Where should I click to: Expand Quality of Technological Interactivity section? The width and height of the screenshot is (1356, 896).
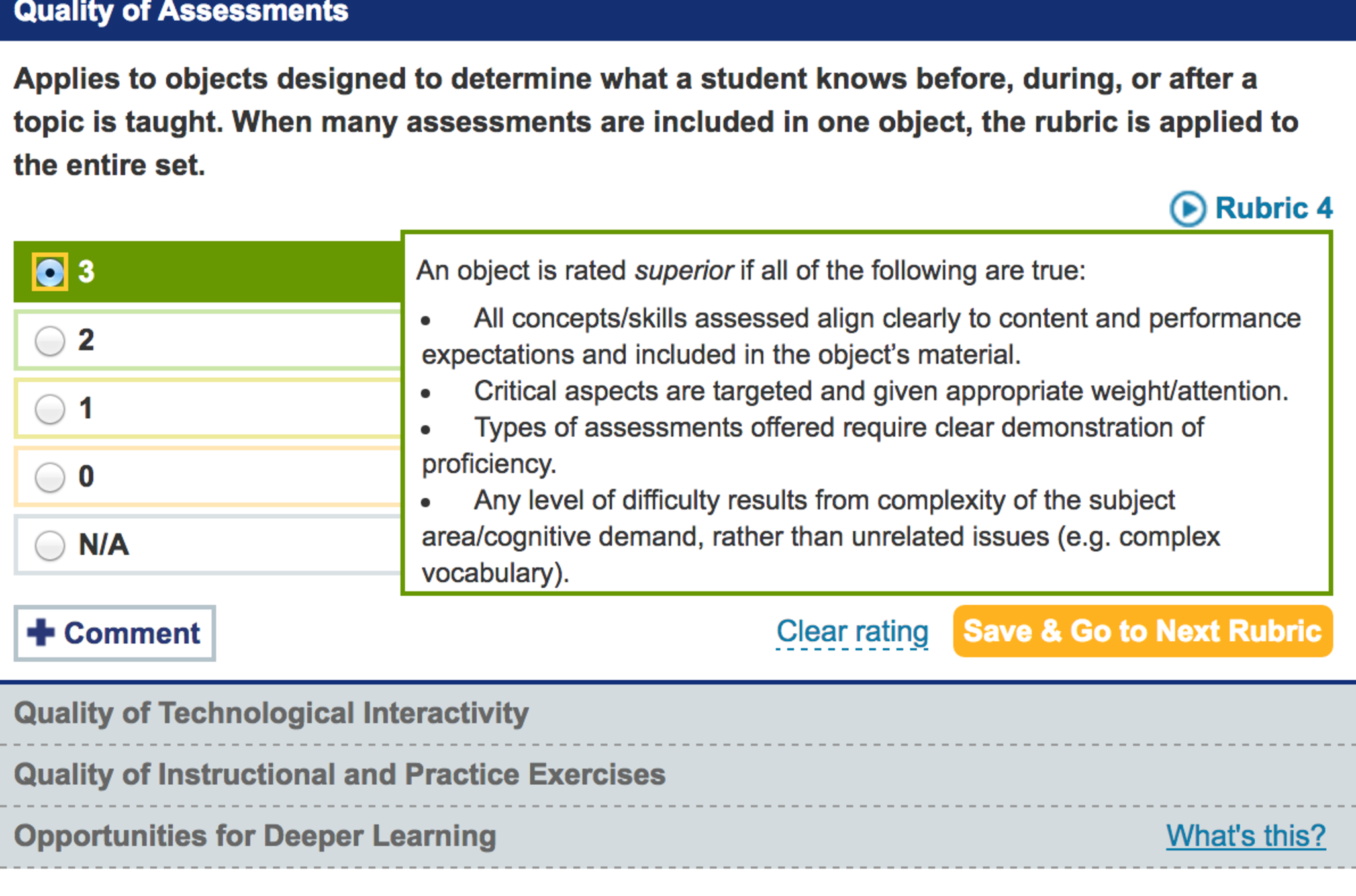click(x=271, y=713)
